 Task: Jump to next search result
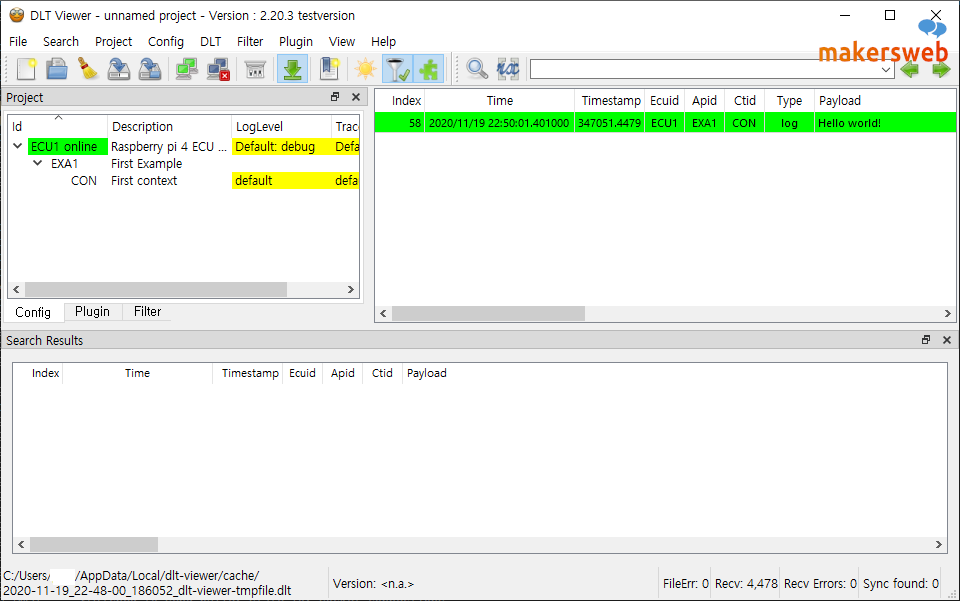pos(940,68)
